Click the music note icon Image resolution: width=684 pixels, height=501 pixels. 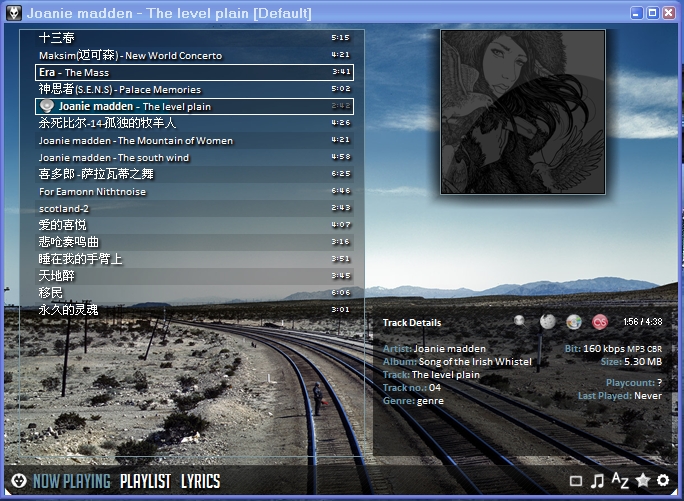click(597, 481)
